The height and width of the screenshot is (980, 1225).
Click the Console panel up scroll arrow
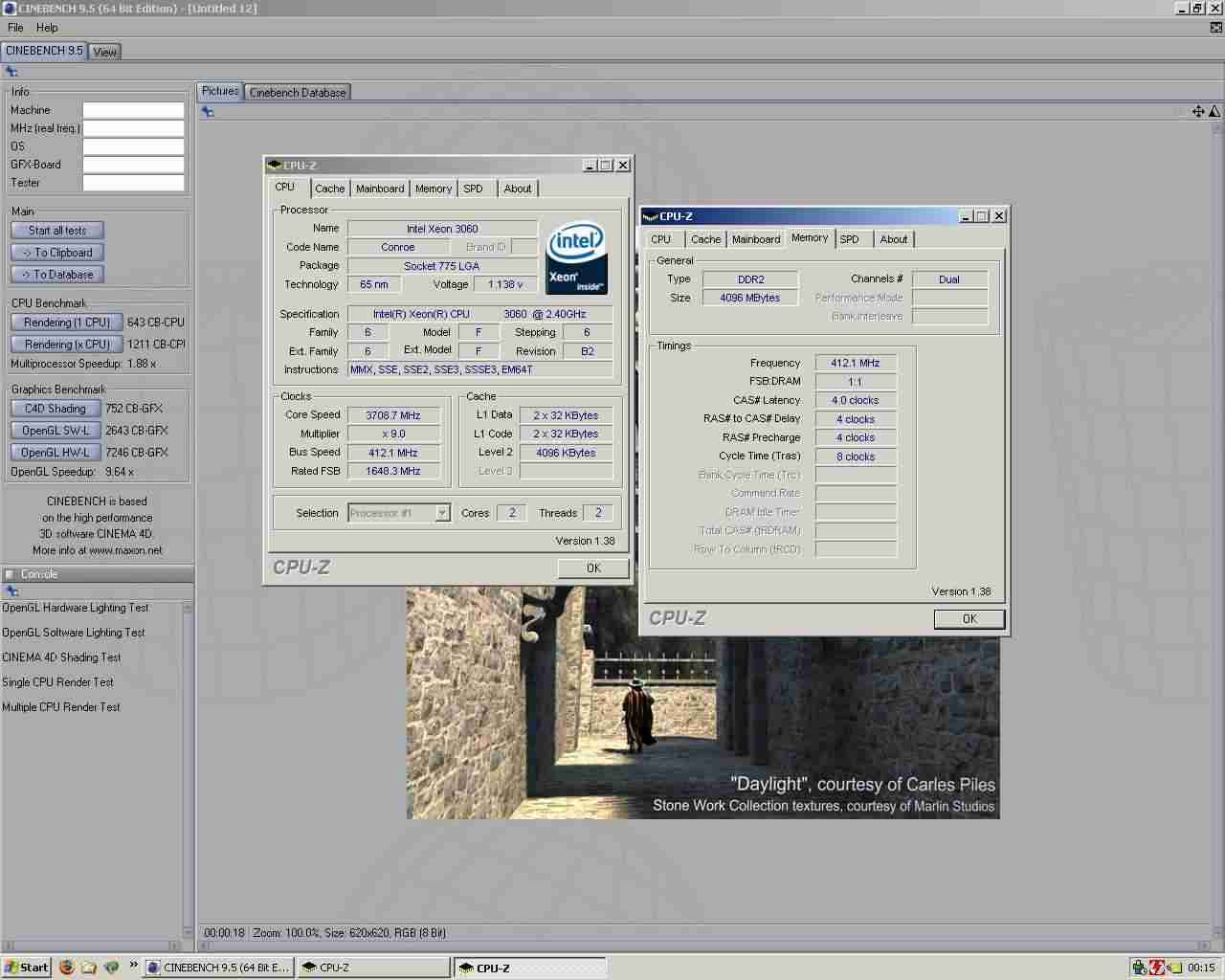coord(188,608)
